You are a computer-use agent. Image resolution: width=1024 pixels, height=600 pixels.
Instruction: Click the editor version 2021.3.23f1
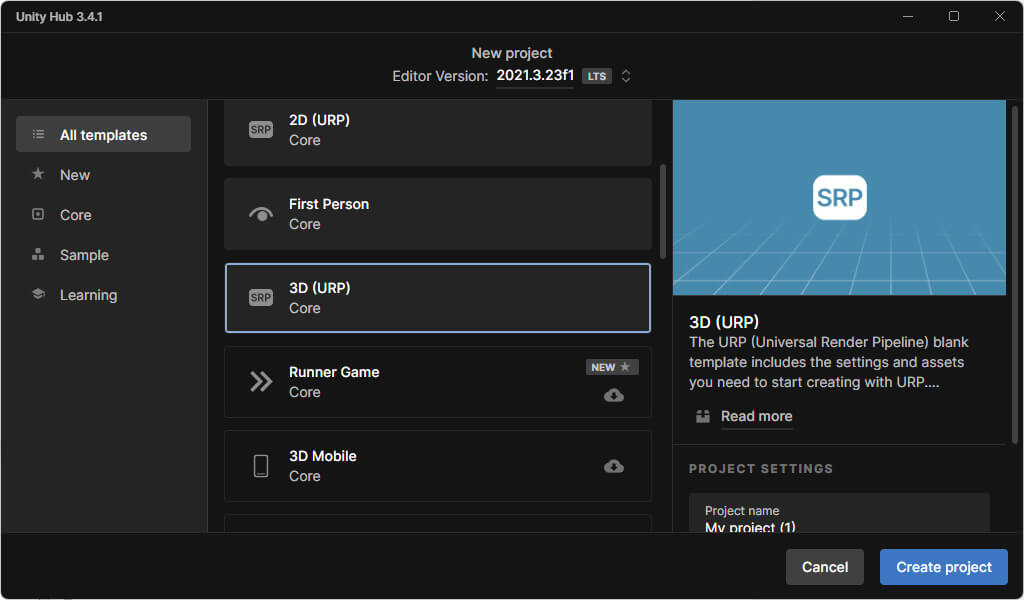click(535, 75)
